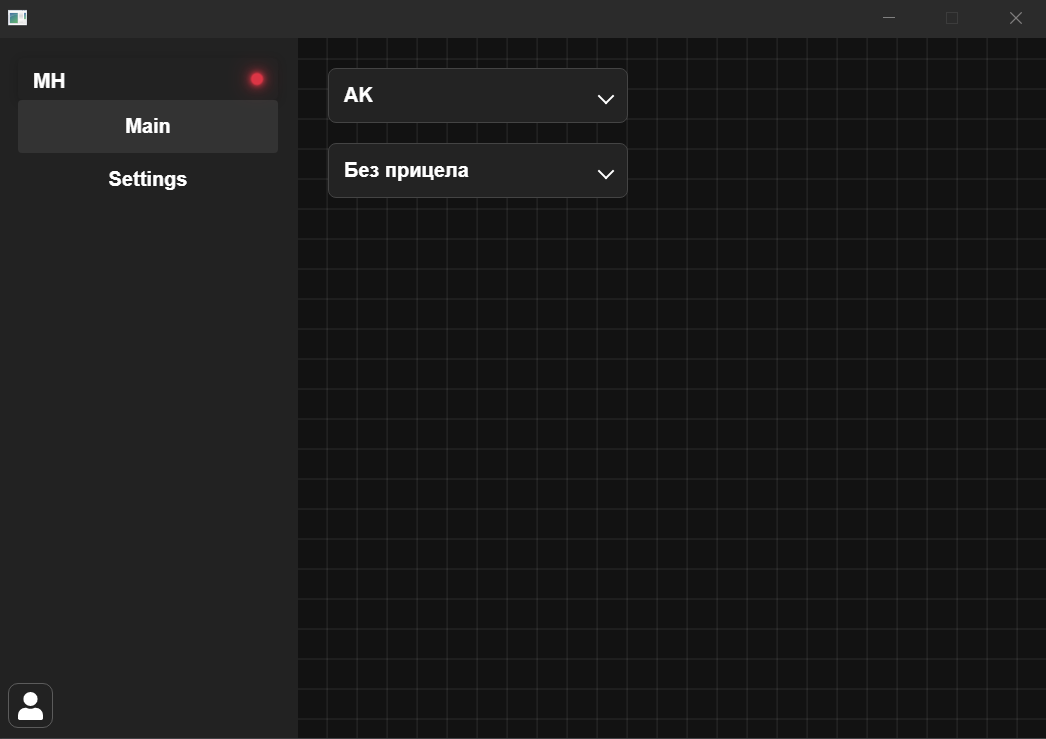The height and width of the screenshot is (739, 1046).
Task: Click the chevron arrow beside AK
Action: coord(605,99)
